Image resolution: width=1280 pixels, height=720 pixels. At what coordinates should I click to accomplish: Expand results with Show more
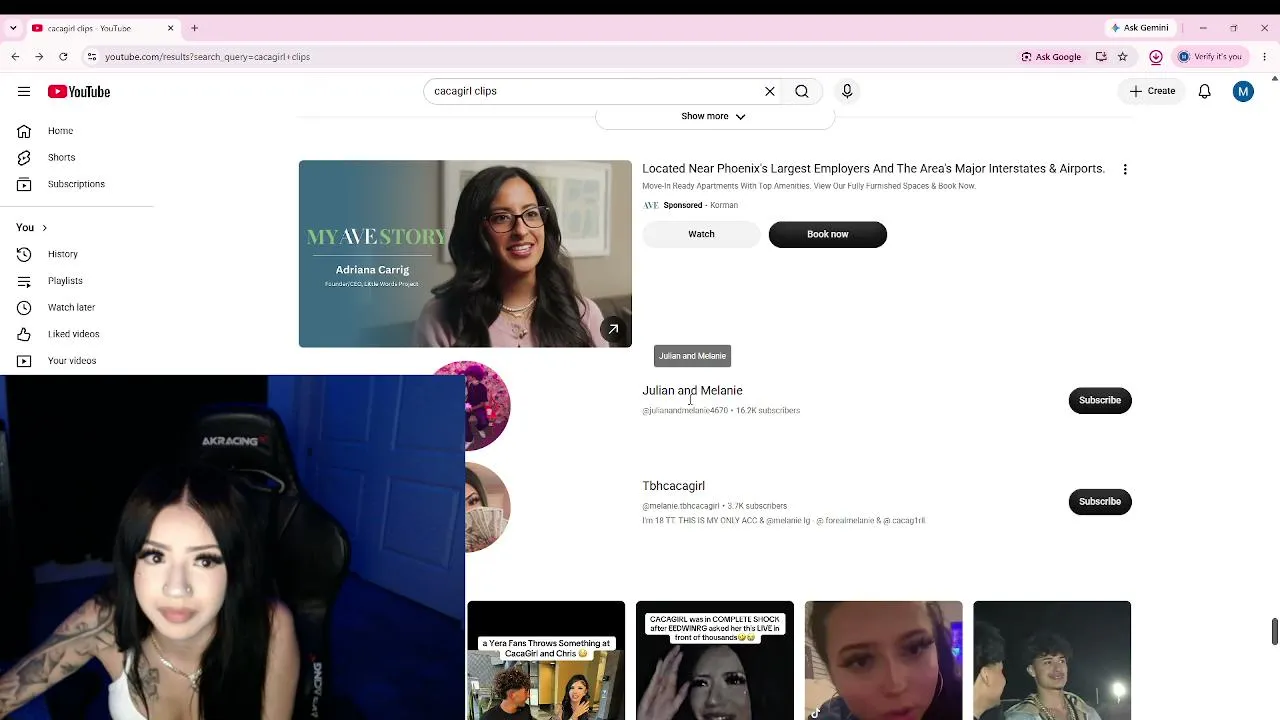(x=714, y=116)
